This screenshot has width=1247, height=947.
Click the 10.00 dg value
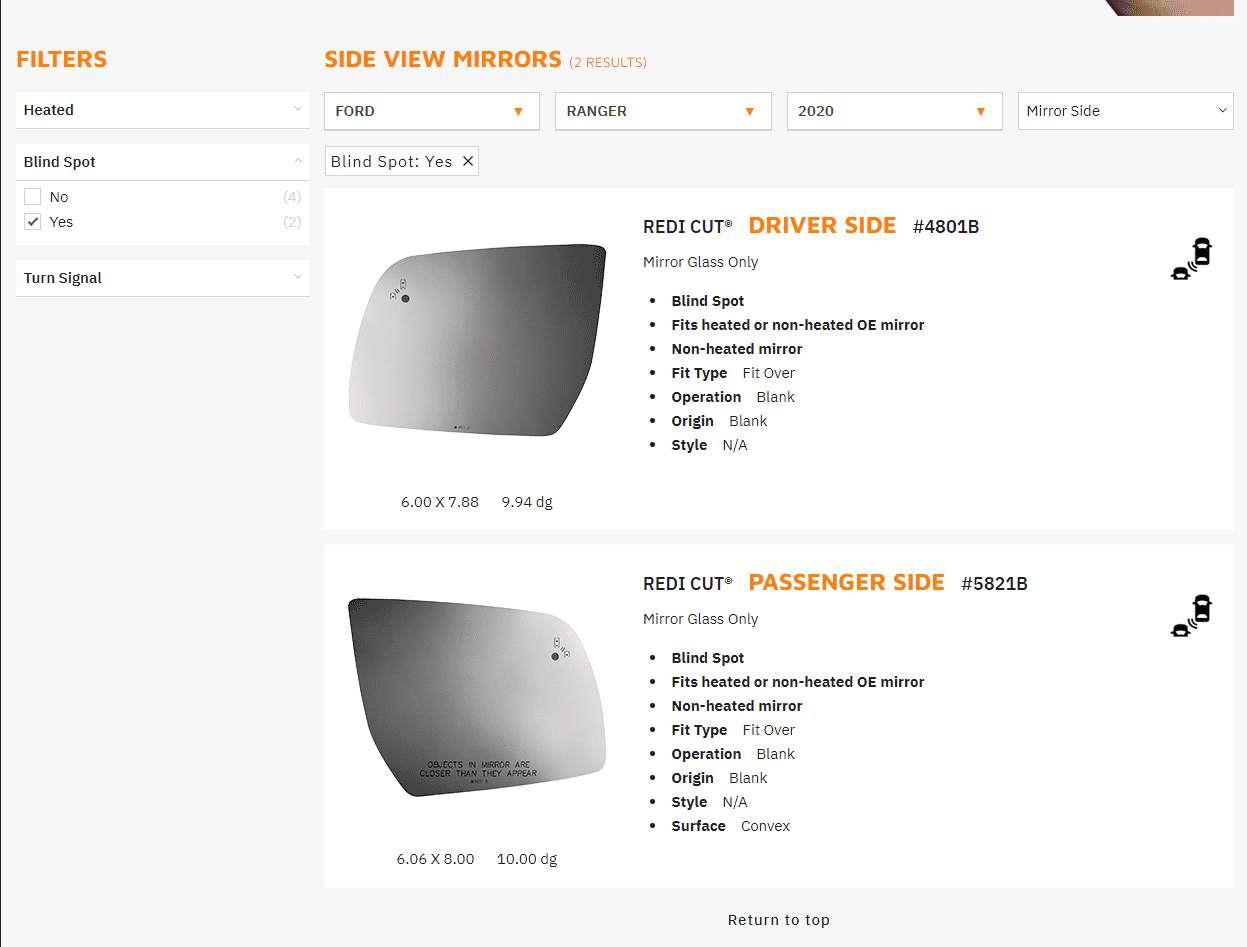[527, 859]
